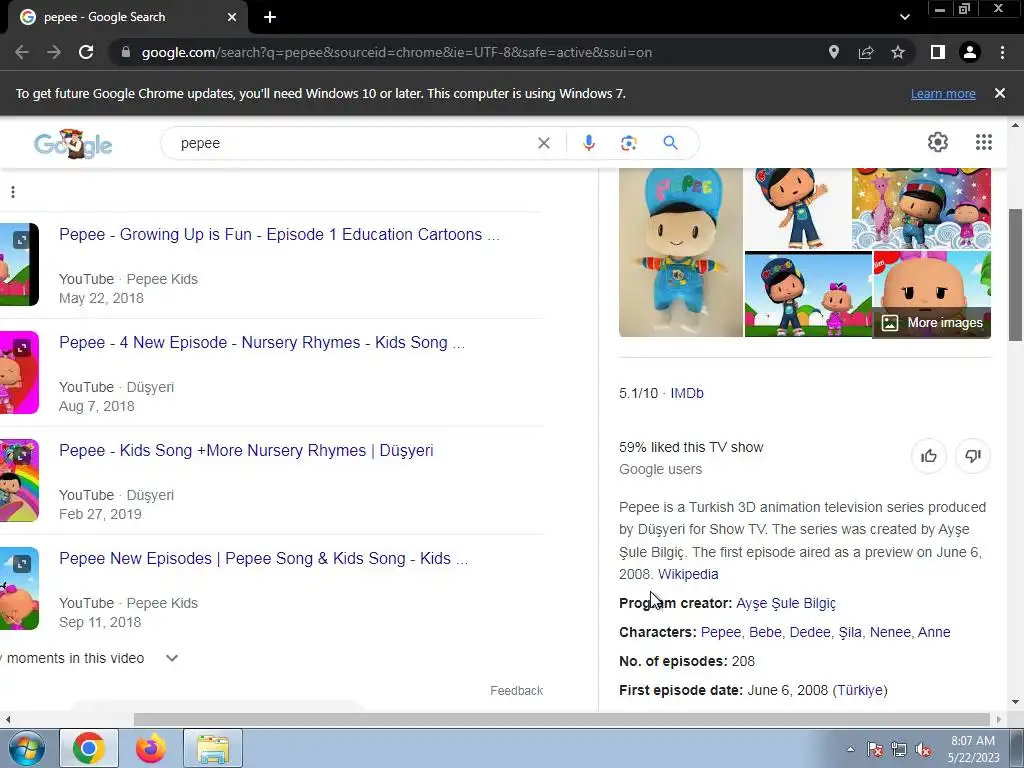
Task: Play thumbnail of Sep 11, 2018 video
Action: pos(19,588)
